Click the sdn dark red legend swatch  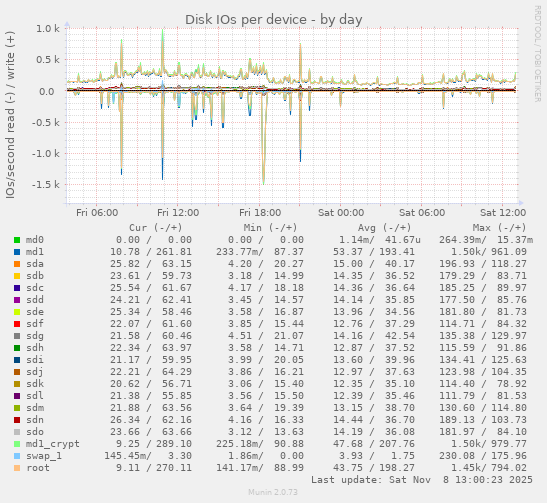pos(17,420)
